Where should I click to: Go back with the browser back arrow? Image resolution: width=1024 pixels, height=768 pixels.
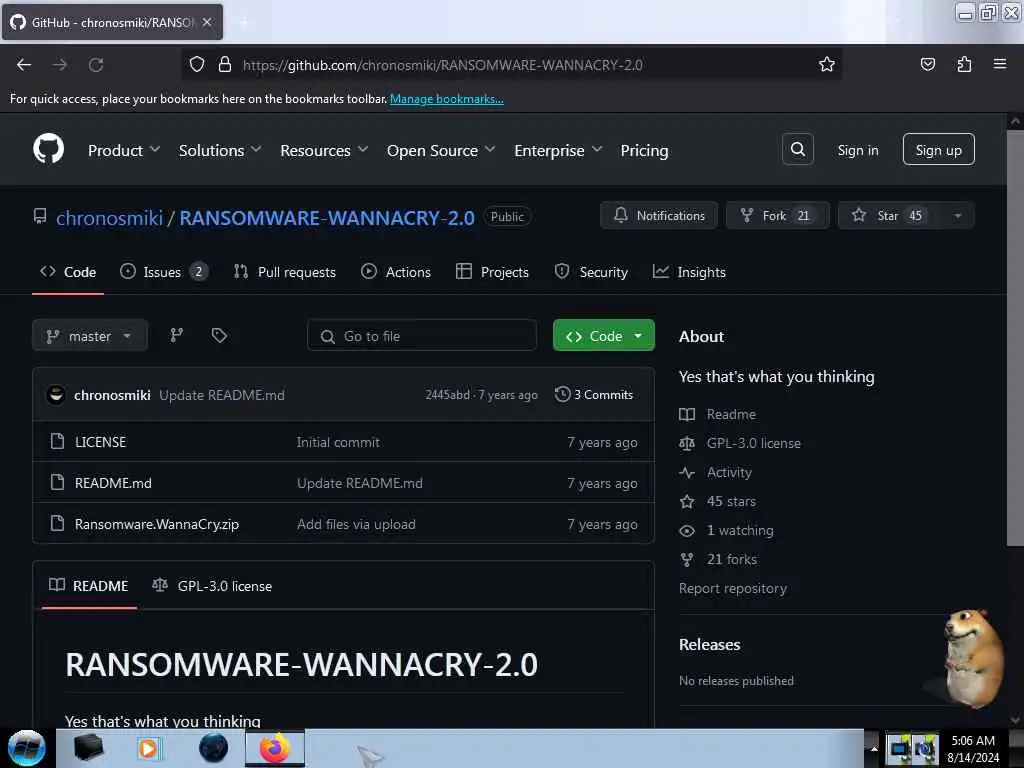(x=24, y=65)
